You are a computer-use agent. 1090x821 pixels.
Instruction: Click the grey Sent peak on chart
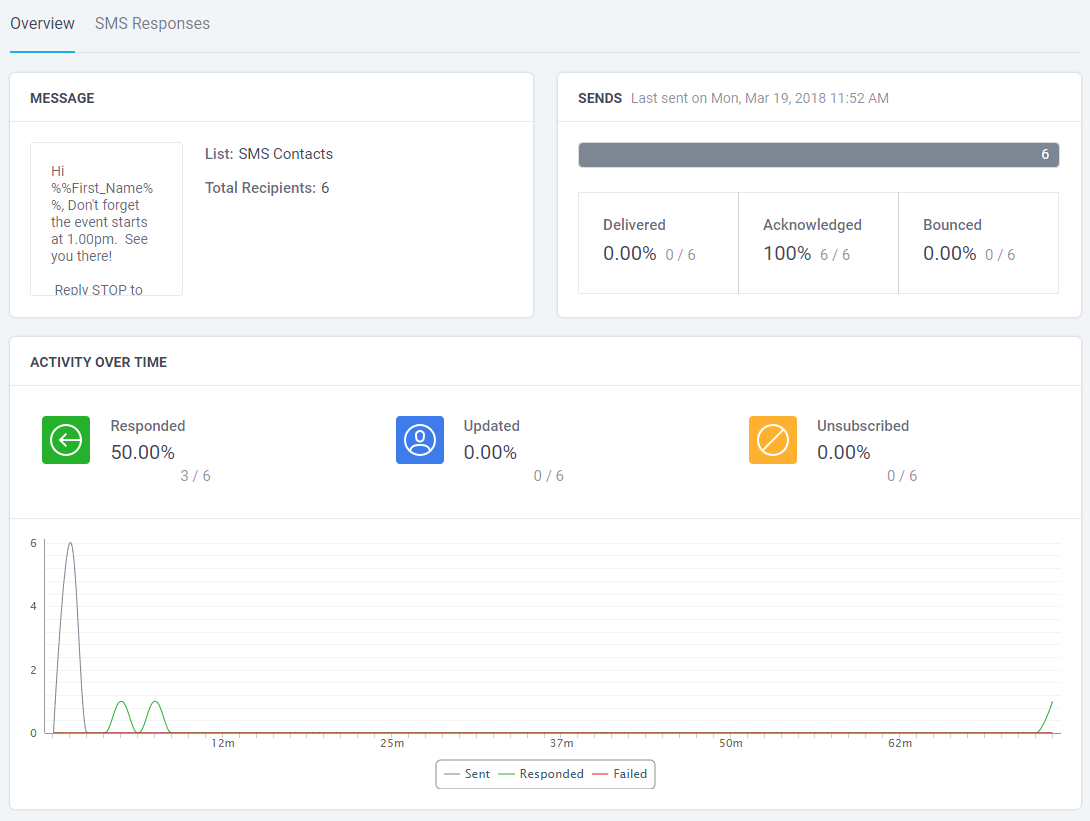coord(70,544)
